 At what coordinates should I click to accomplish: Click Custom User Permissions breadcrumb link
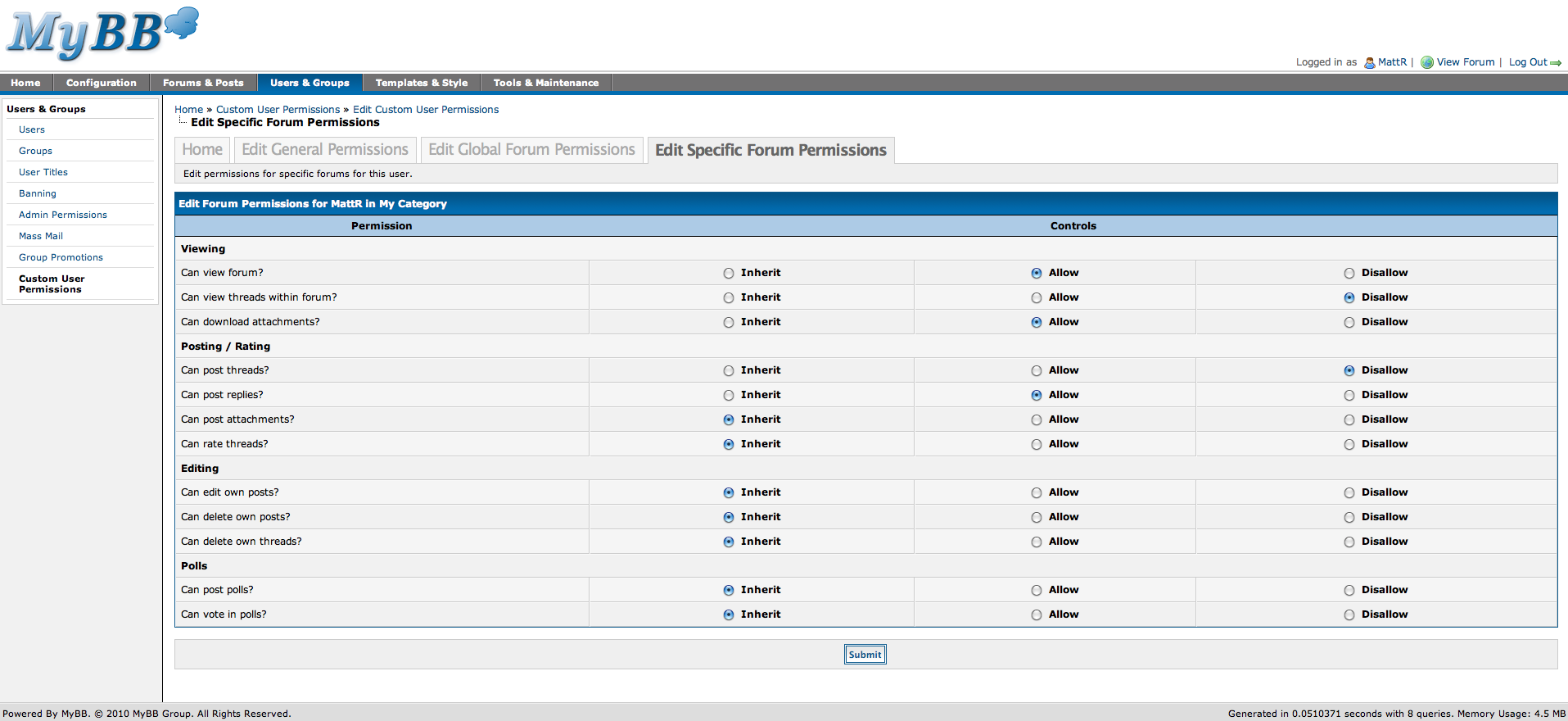click(278, 110)
